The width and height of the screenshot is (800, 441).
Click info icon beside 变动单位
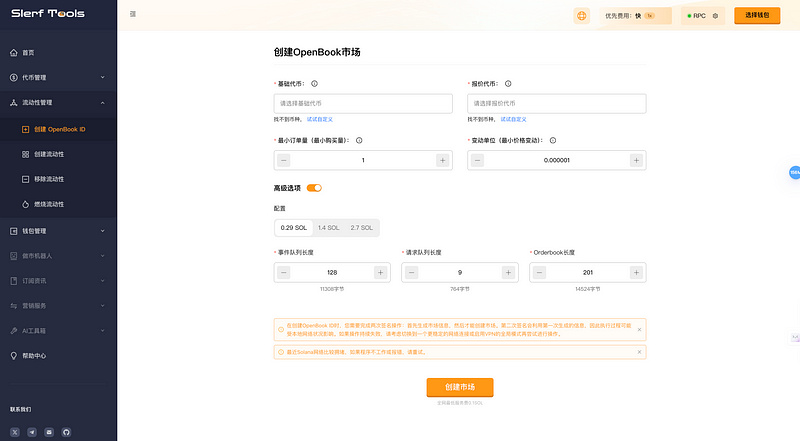553,140
